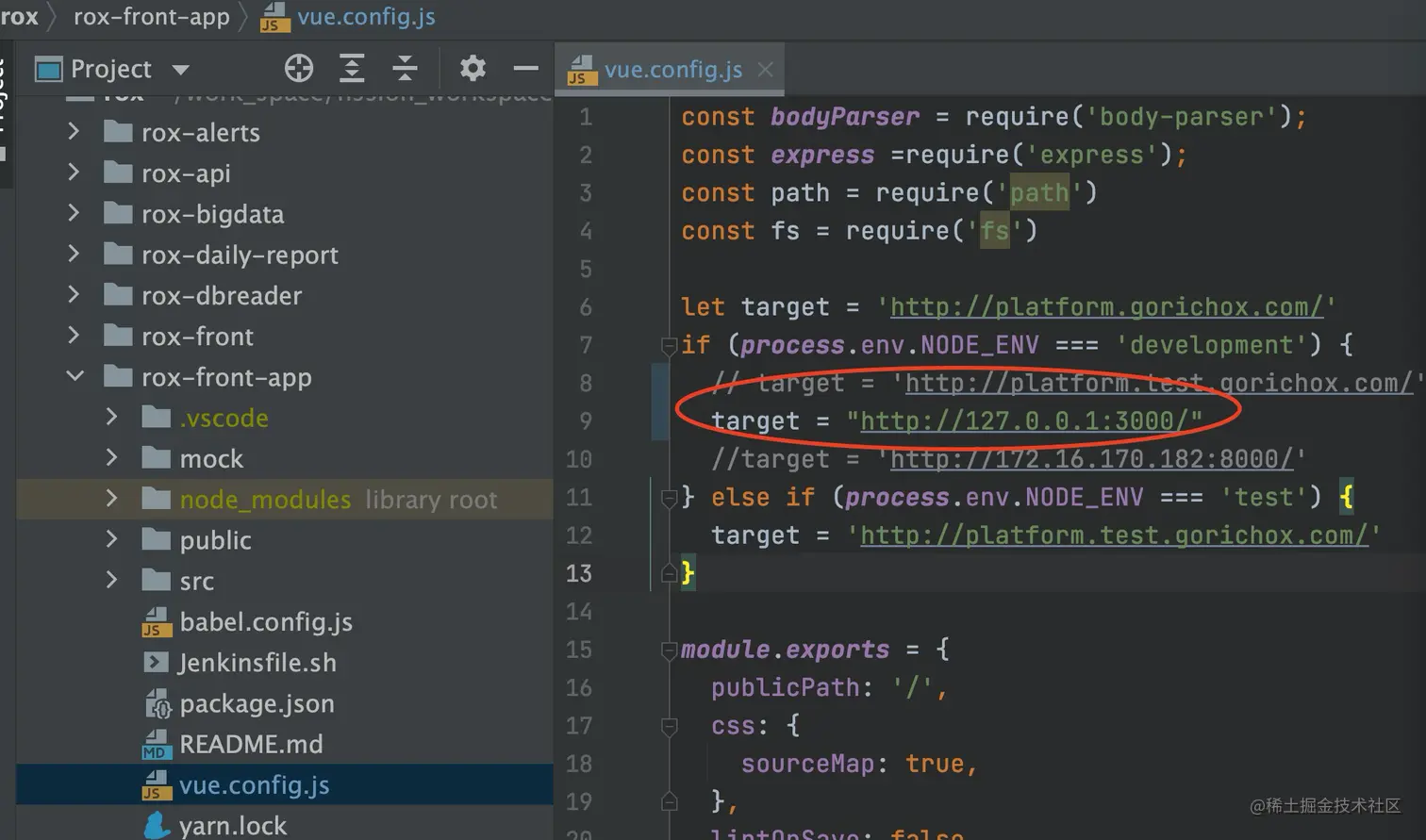Hide the Project panel with minus icon
The width and height of the screenshot is (1426, 840).
(x=525, y=68)
